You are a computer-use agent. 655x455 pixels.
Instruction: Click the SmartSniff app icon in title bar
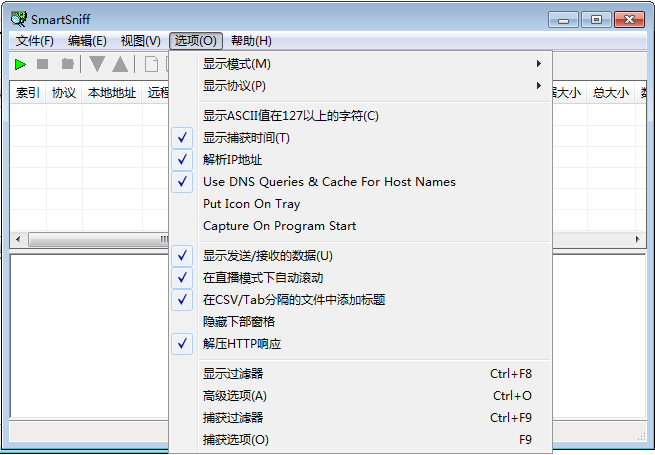point(18,19)
